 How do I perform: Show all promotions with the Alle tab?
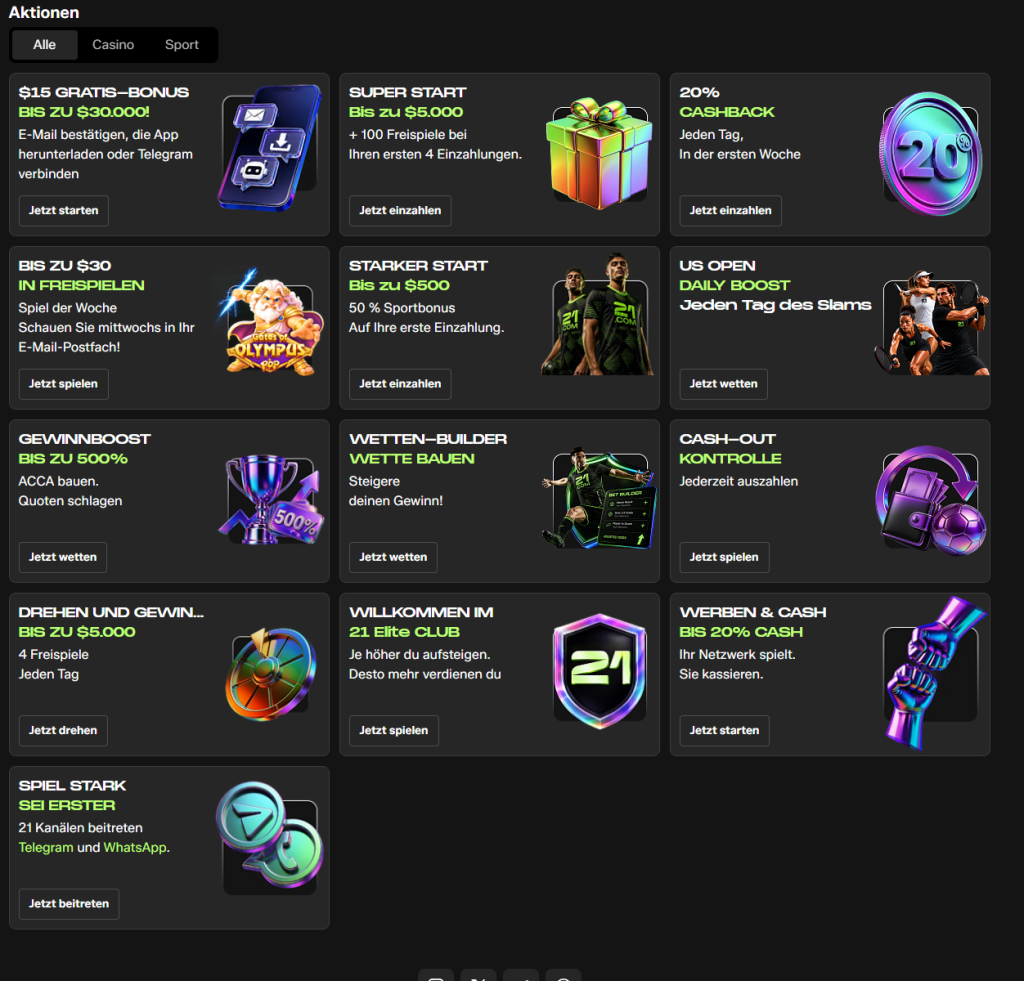point(44,45)
